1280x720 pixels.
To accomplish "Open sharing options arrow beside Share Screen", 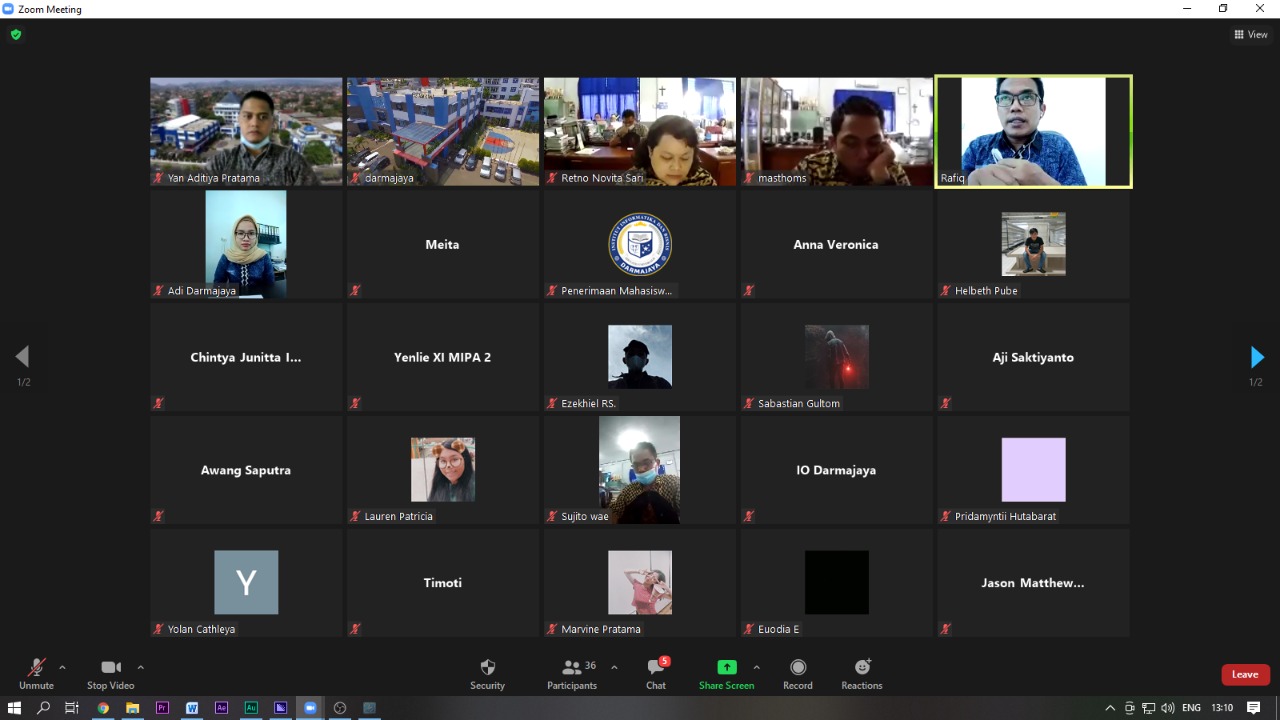I will coord(756,667).
